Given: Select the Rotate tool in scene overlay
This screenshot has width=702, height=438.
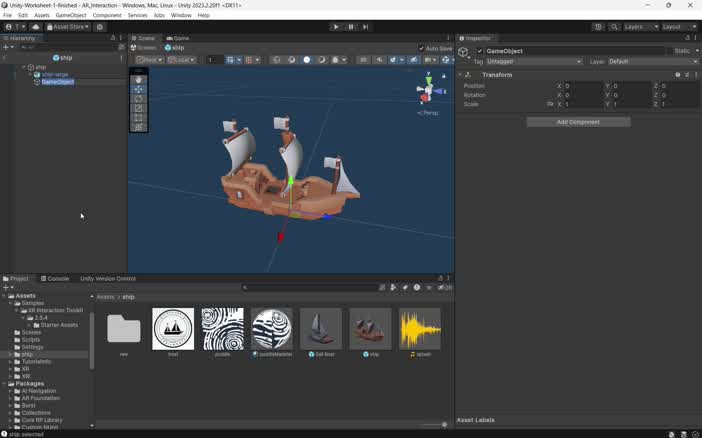Looking at the screenshot, I should tap(139, 99).
